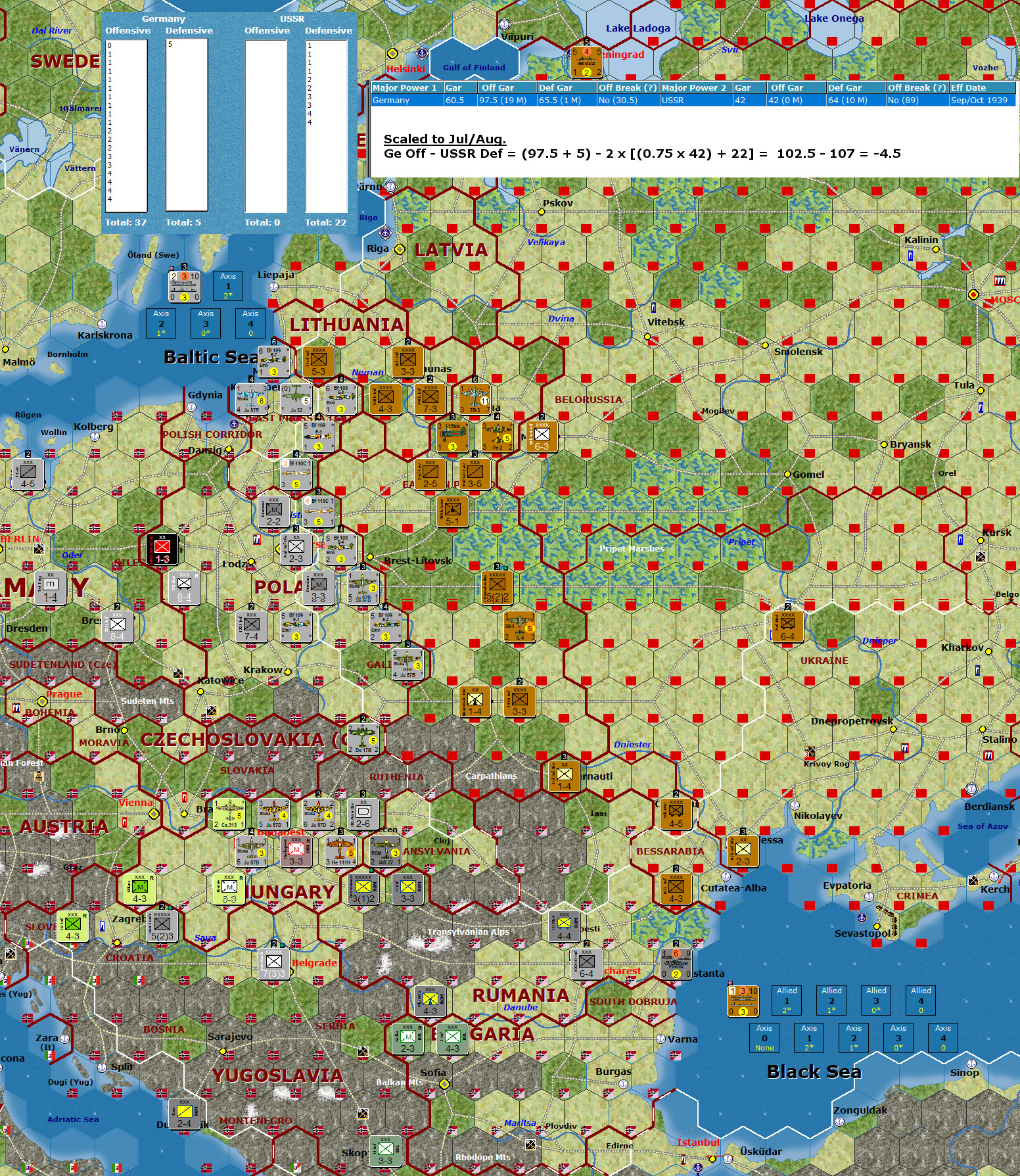Image resolution: width=1020 pixels, height=1176 pixels.
Task: Select the German 4-5 cavalry counter
Action: click(x=28, y=473)
